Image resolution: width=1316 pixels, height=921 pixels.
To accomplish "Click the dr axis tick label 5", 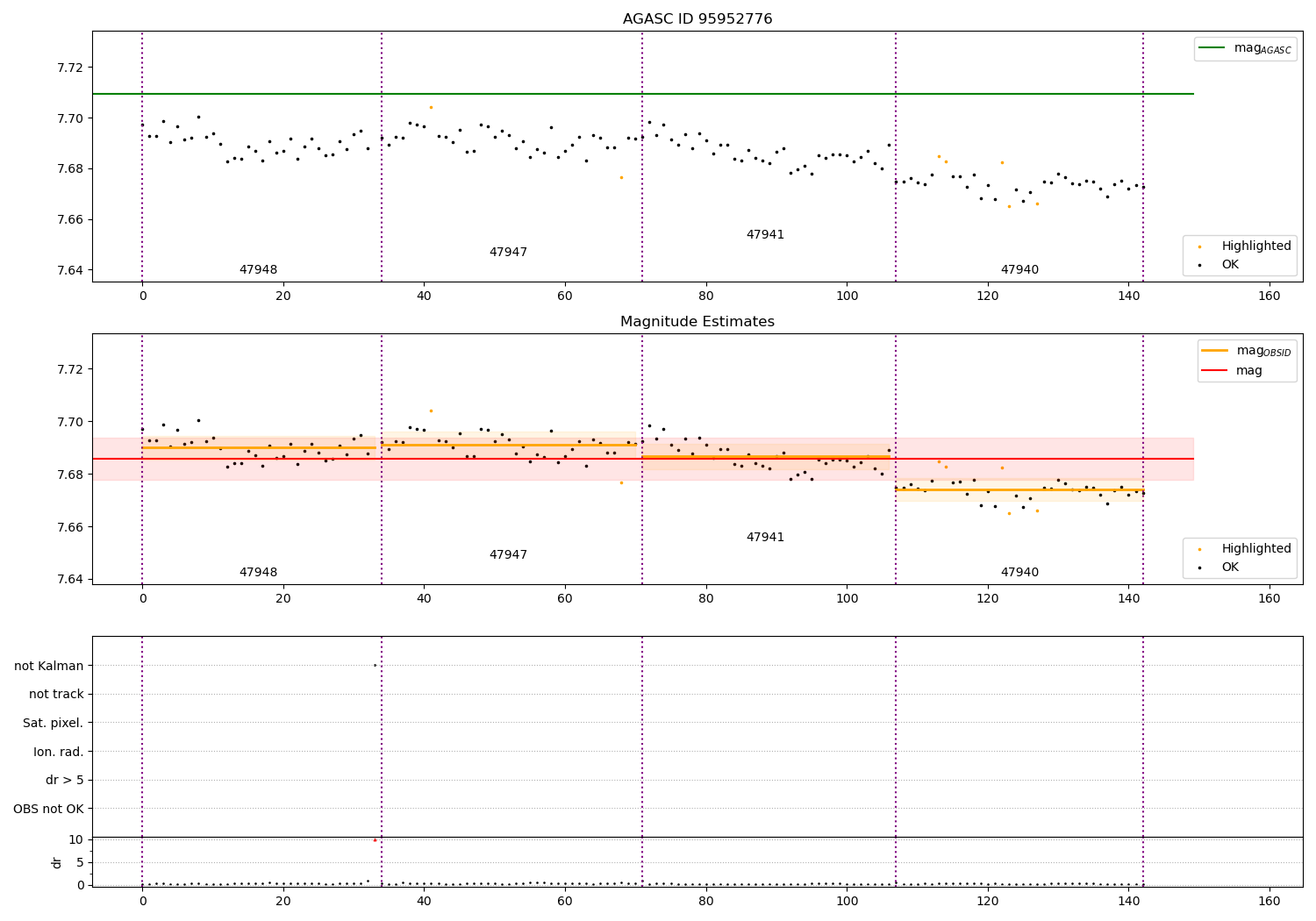I will [x=81, y=862].
